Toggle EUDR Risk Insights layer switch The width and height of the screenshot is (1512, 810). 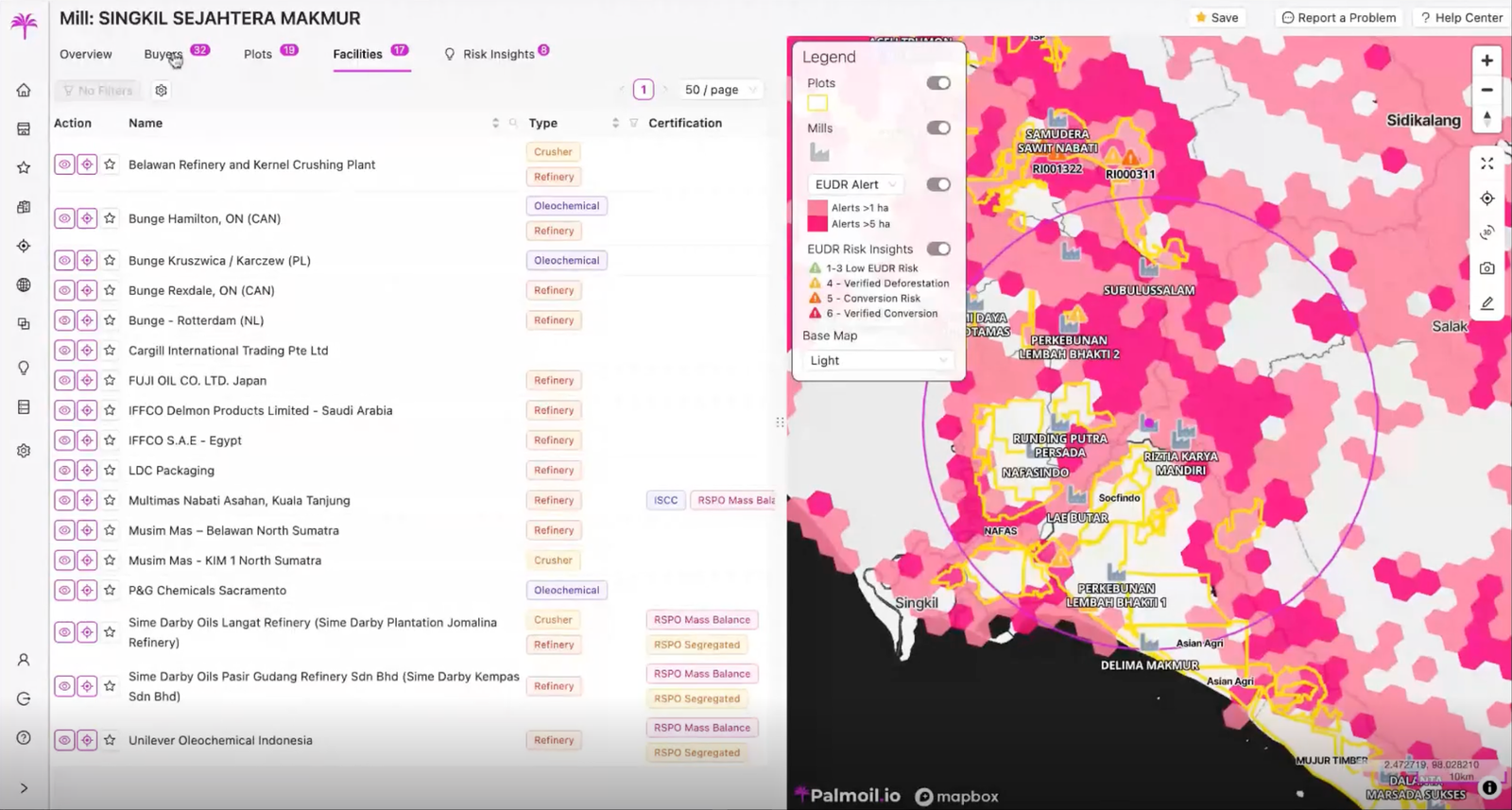coord(938,249)
